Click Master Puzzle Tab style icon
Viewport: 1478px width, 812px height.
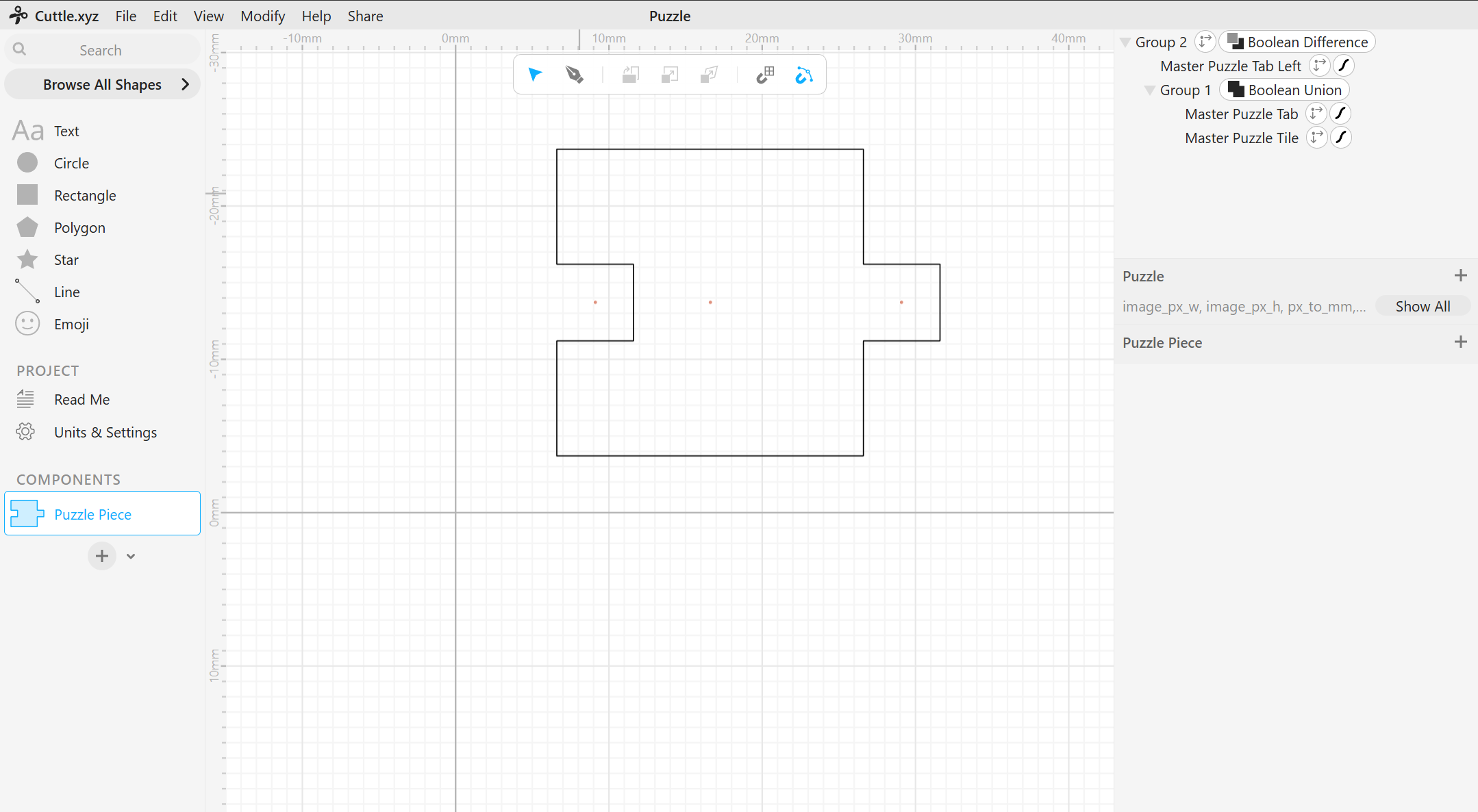coord(1341,114)
